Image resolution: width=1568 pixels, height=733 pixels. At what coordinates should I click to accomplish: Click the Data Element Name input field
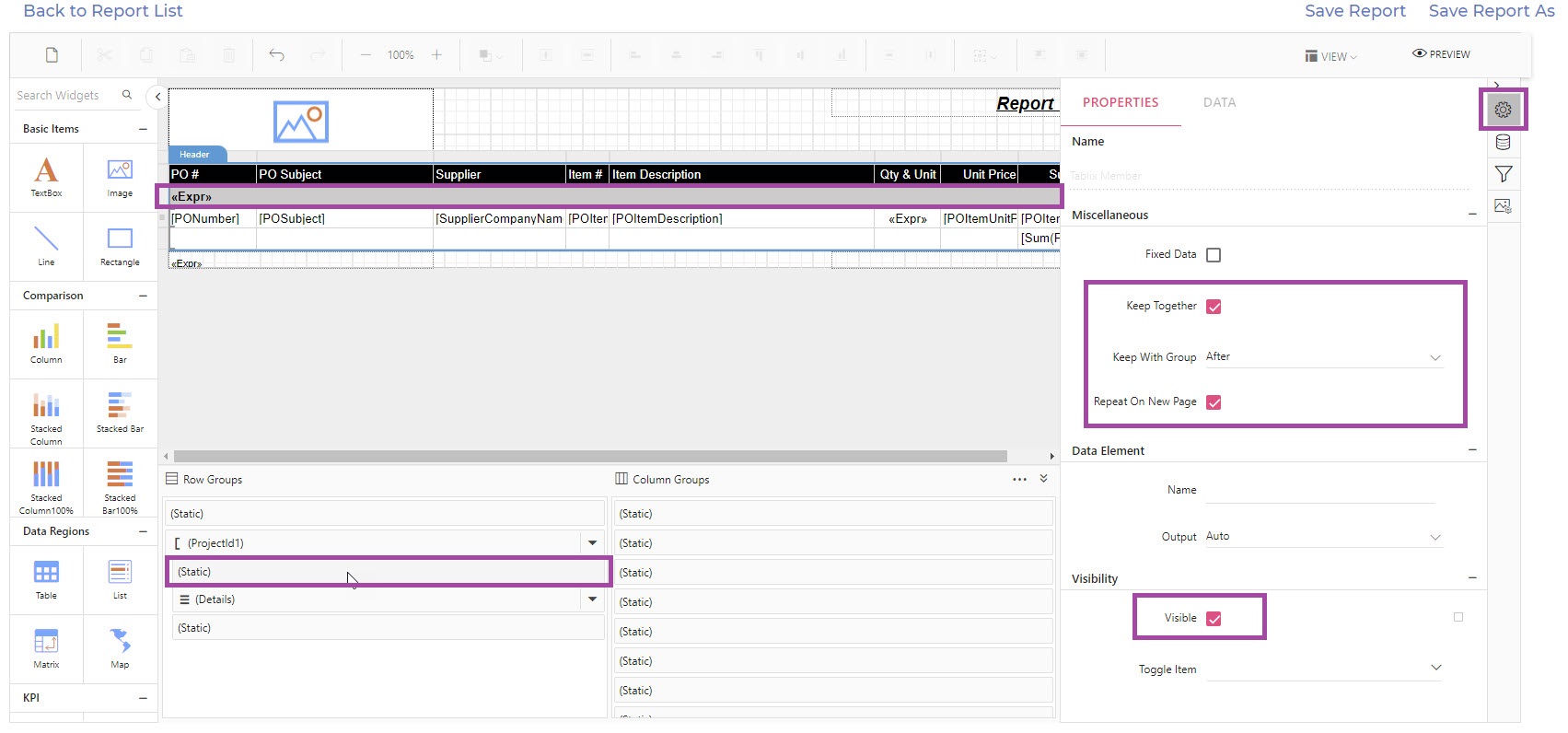[x=1320, y=491]
